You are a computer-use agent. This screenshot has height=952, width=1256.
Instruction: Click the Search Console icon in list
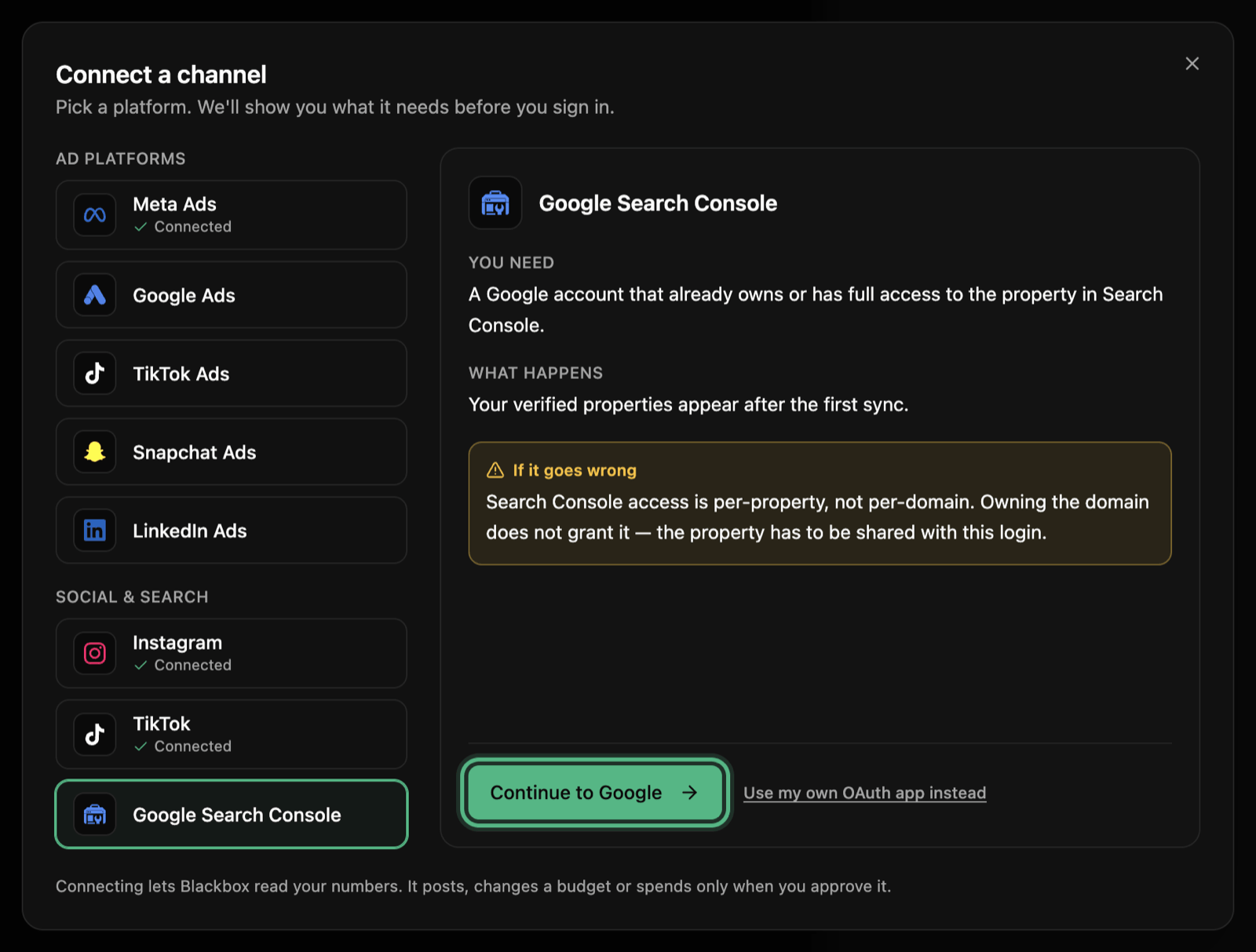[x=95, y=815]
